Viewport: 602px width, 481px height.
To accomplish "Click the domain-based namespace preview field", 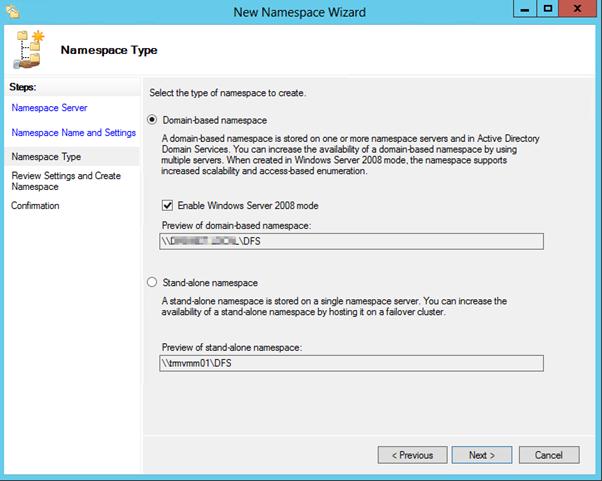I will pos(350,241).
